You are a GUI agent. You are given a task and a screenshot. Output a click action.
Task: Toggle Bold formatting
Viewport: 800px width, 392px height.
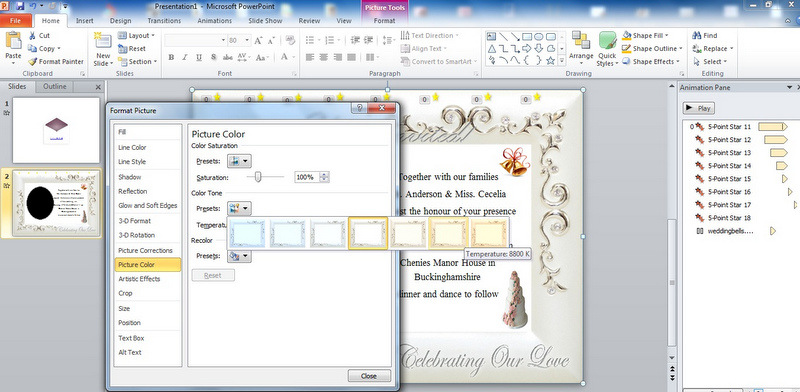[171, 57]
